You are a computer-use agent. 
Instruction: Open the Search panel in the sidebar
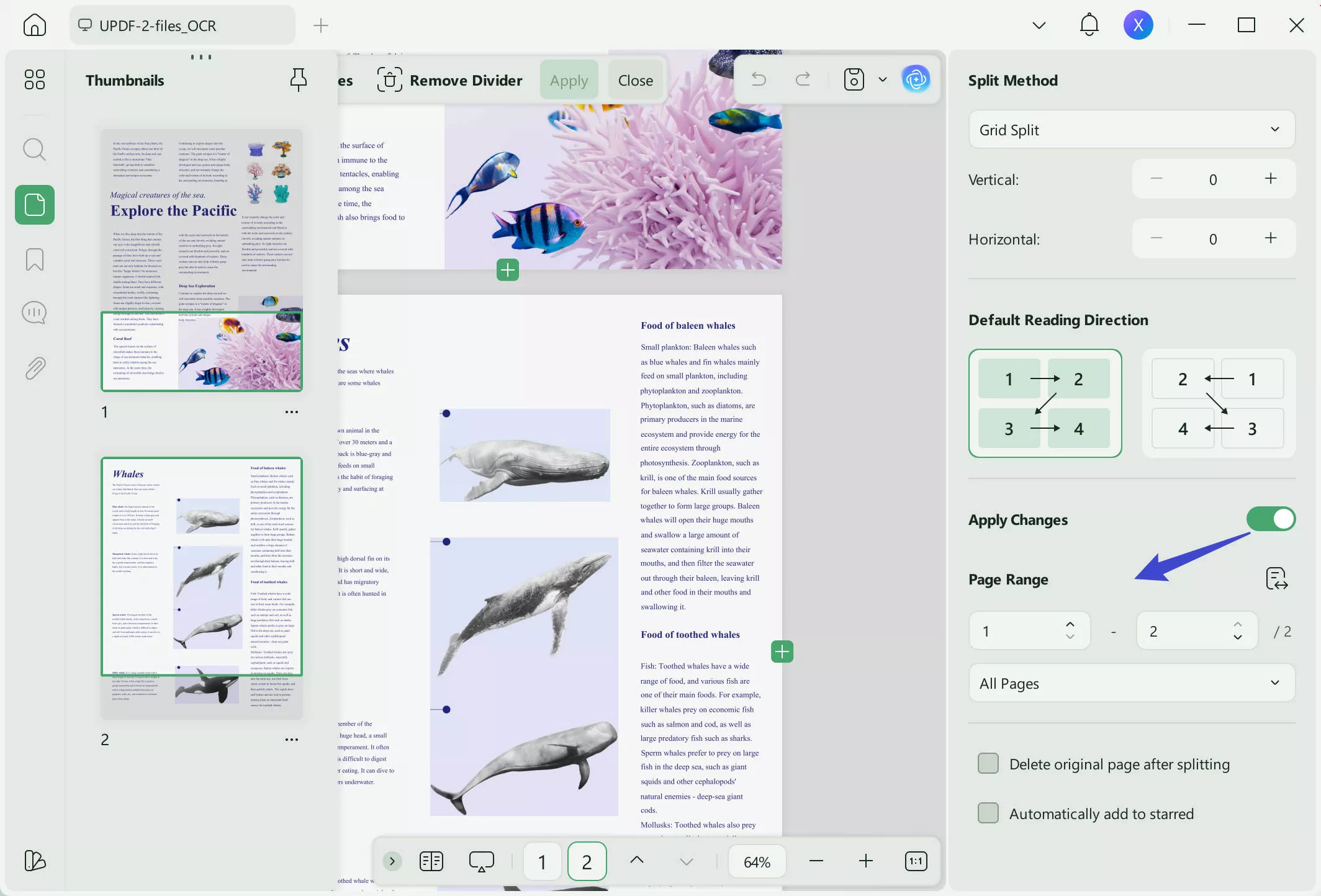pyautogui.click(x=34, y=150)
